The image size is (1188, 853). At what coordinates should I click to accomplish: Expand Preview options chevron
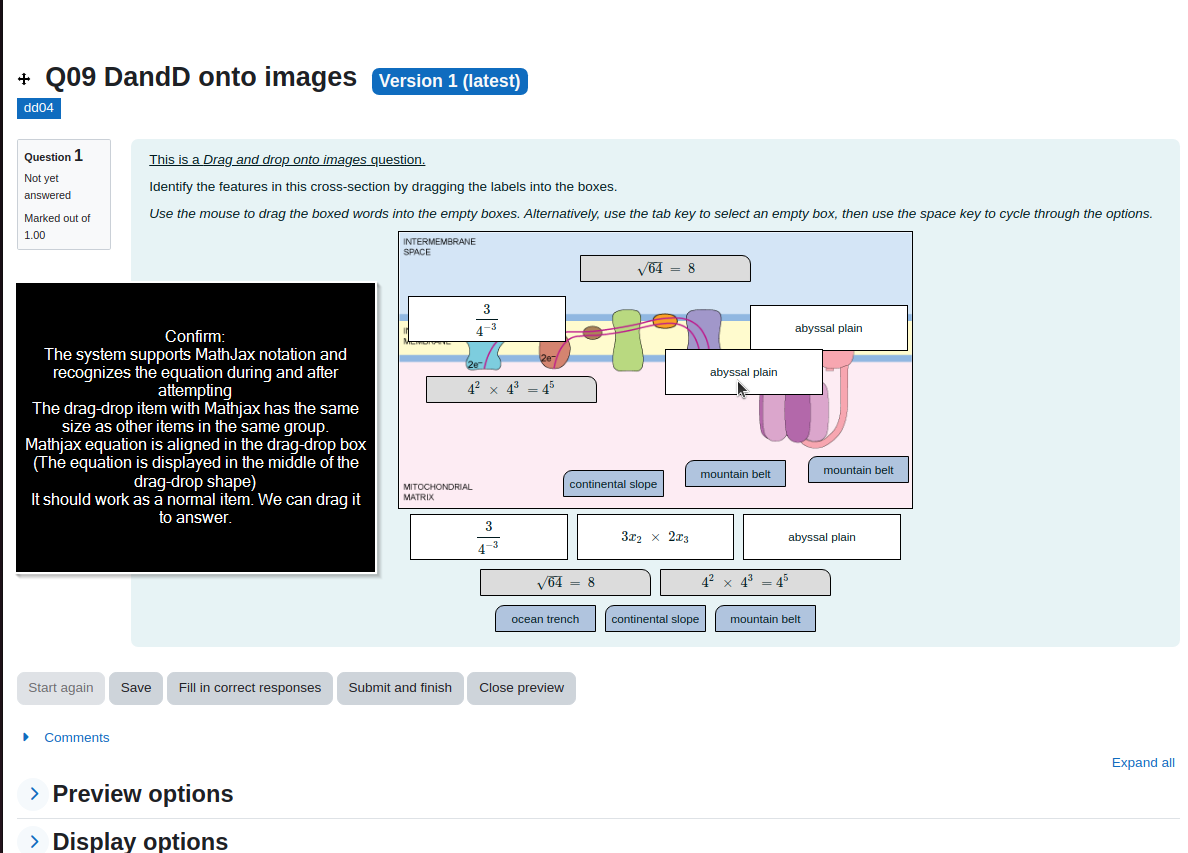(34, 794)
